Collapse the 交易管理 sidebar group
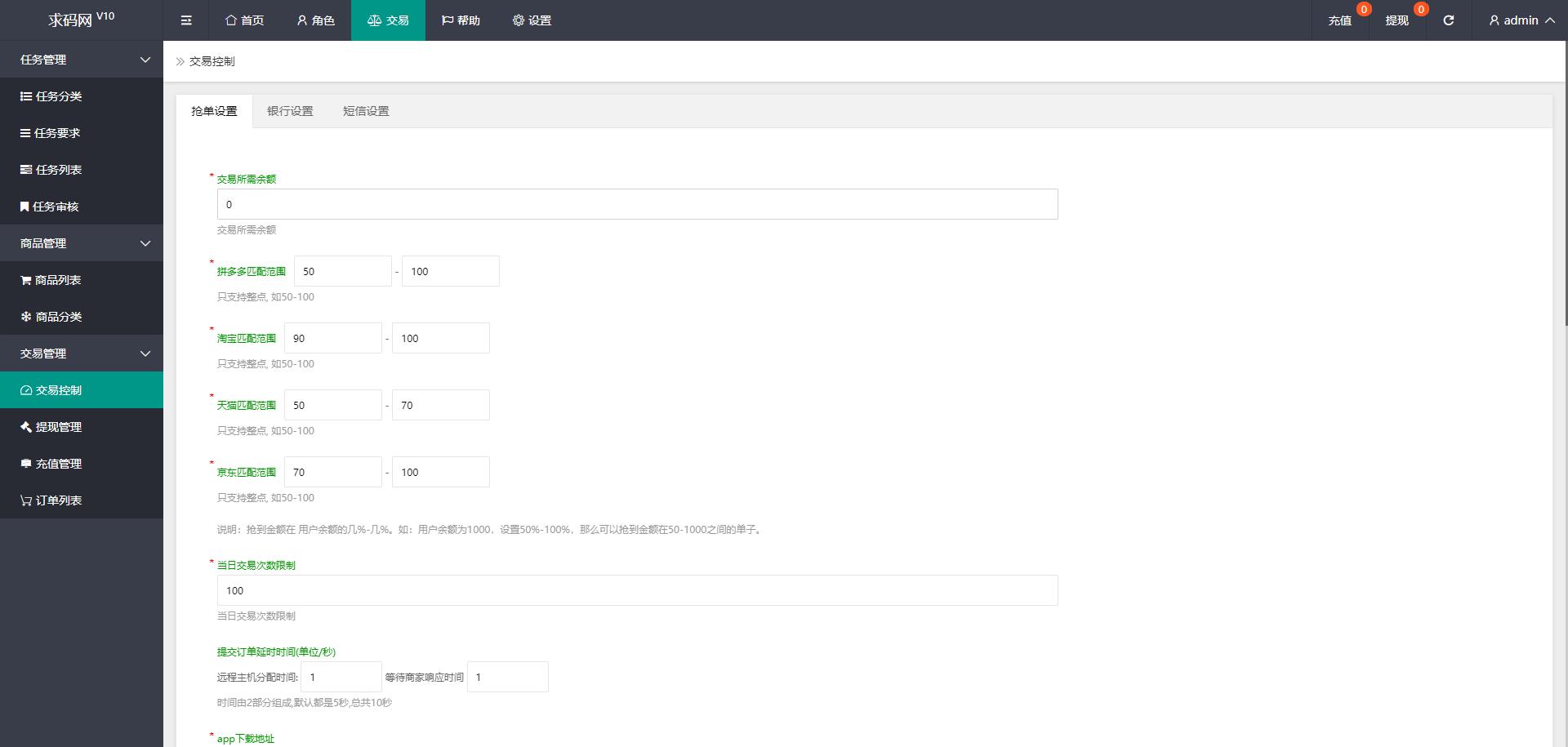The height and width of the screenshot is (747, 1568). pyautogui.click(x=82, y=353)
